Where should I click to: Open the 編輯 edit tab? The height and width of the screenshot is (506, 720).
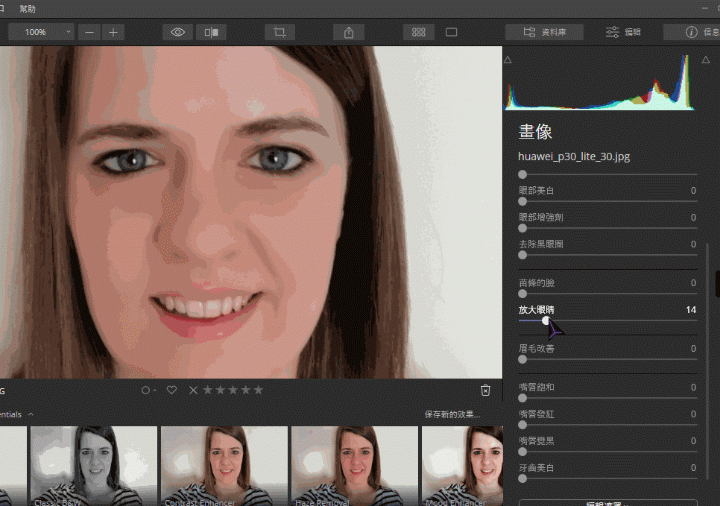(x=623, y=32)
